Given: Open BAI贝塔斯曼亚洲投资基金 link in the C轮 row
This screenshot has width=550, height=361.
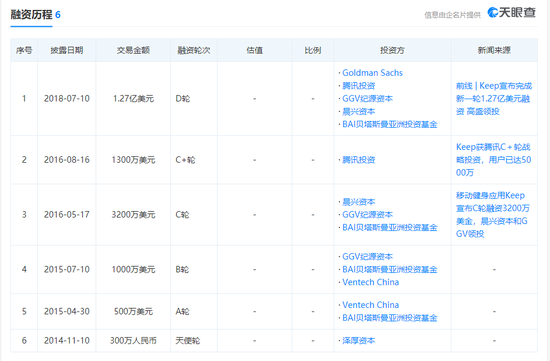Looking at the screenshot, I should tap(390, 227).
